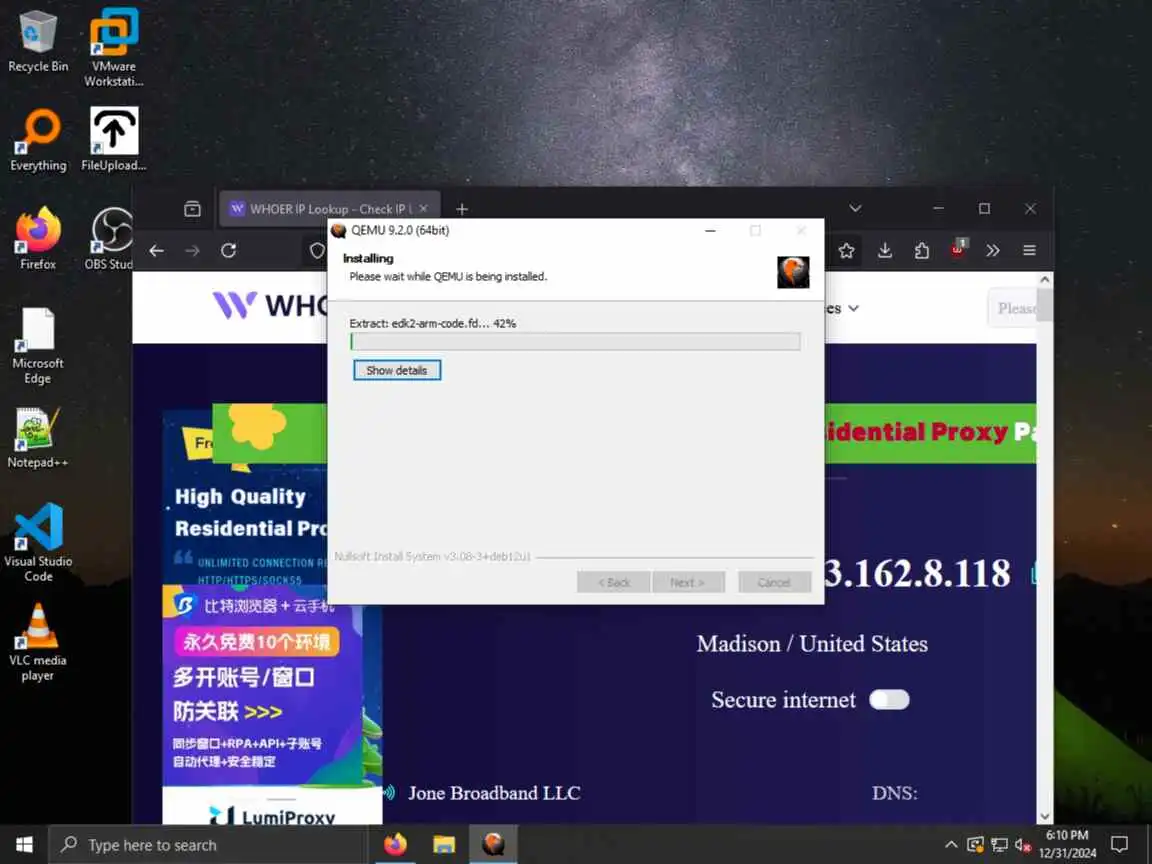Viewport: 1152px width, 864px height.
Task: Click the tracking protection shield icon
Action: point(317,251)
